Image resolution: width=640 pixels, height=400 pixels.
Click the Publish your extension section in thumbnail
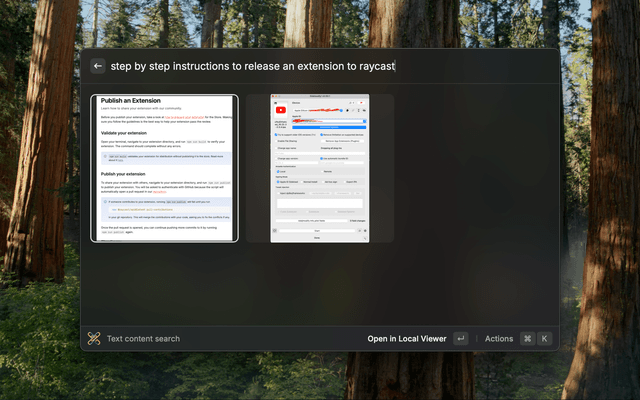click(122, 173)
